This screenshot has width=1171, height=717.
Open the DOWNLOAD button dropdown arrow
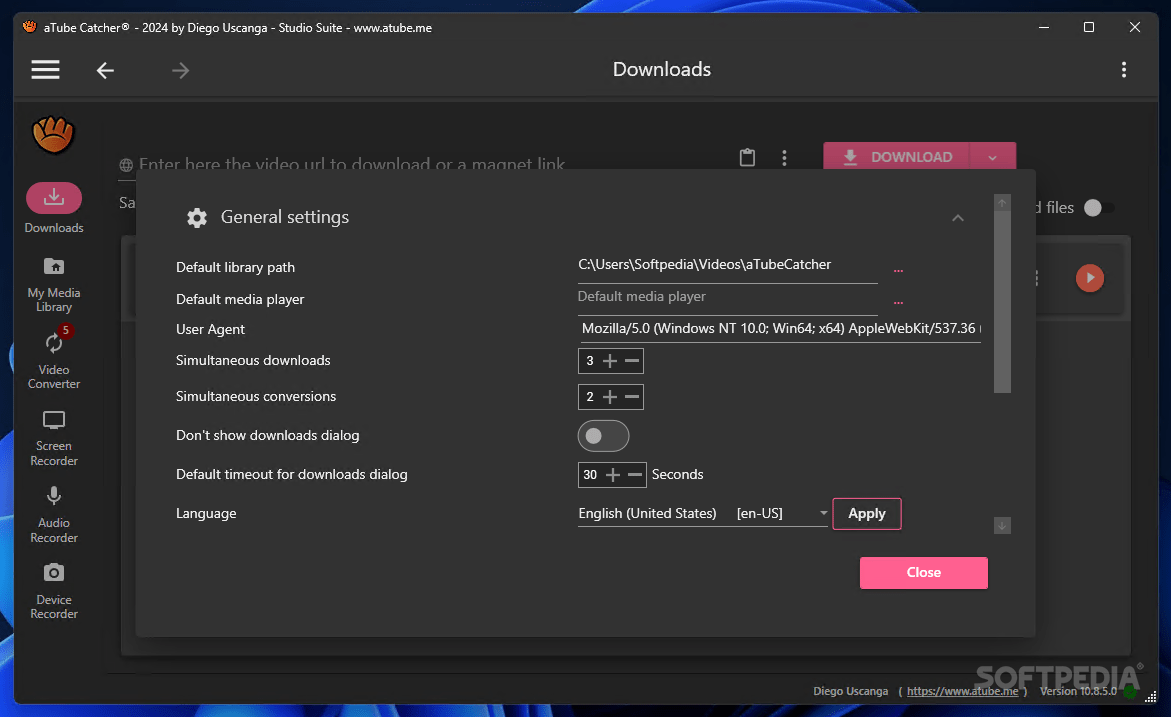coord(993,158)
